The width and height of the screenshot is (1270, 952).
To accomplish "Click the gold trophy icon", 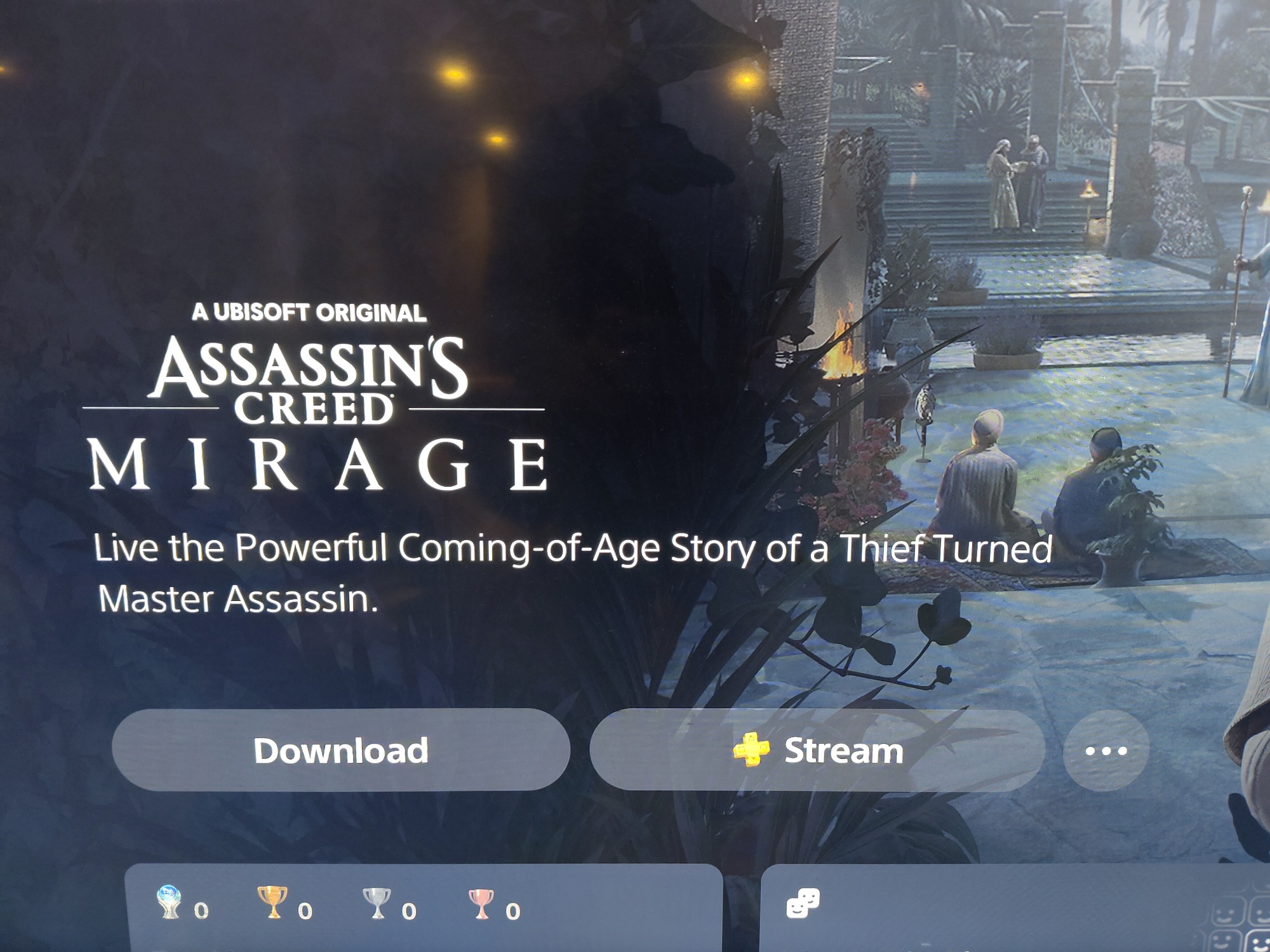I will (272, 902).
